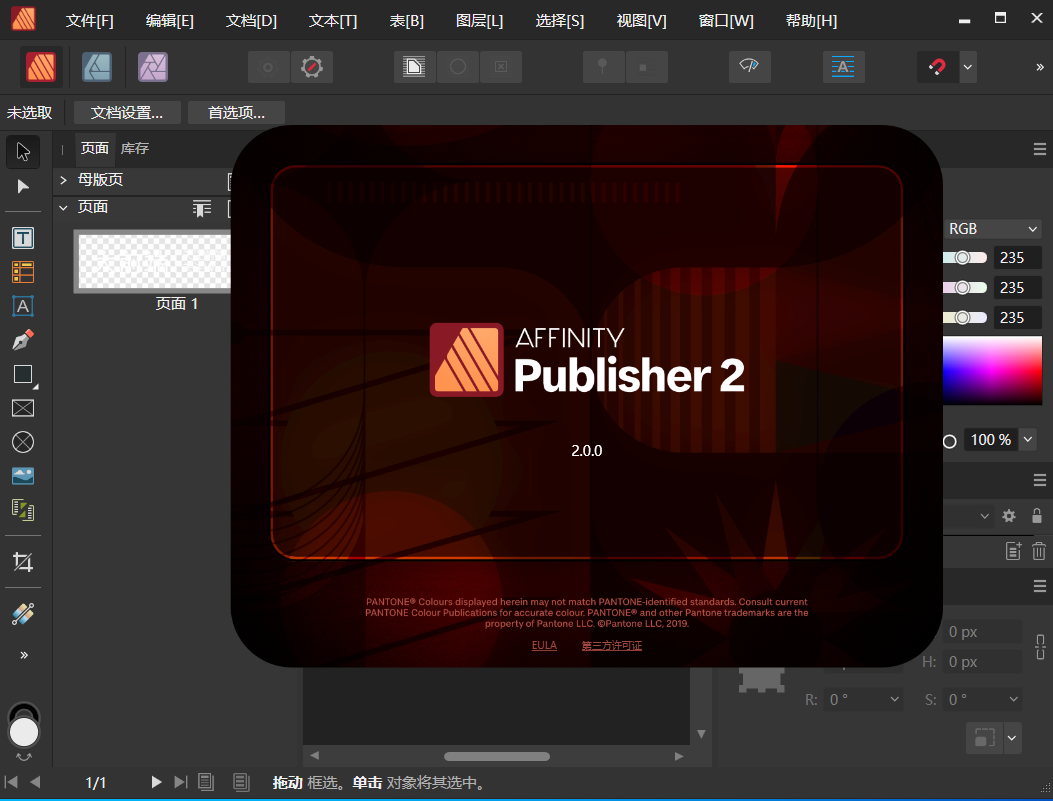
Task: Toggle single page view icon in status bar
Action: [206, 782]
